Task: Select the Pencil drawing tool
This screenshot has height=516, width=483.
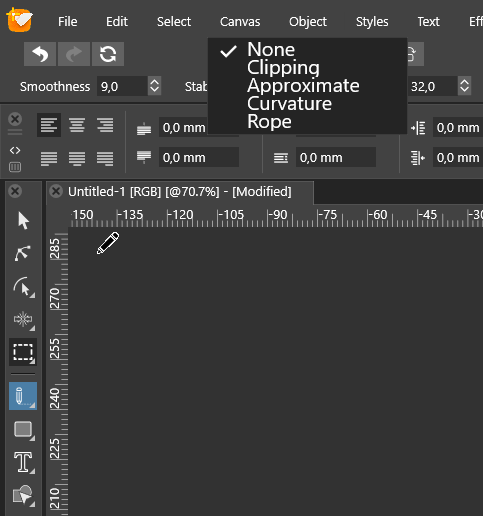Action: [23, 396]
